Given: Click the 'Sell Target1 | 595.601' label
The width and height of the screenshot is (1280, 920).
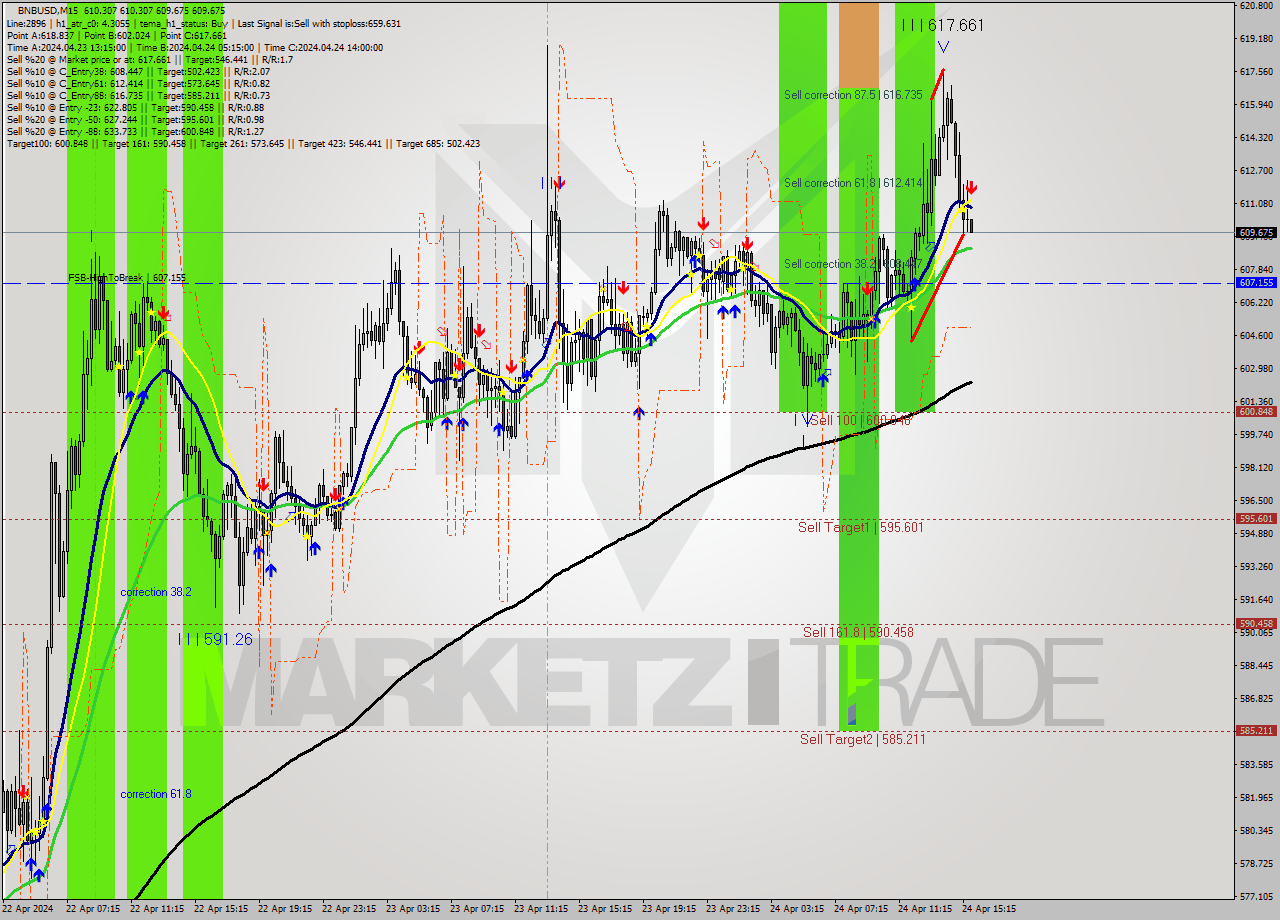Looking at the screenshot, I should [x=860, y=527].
